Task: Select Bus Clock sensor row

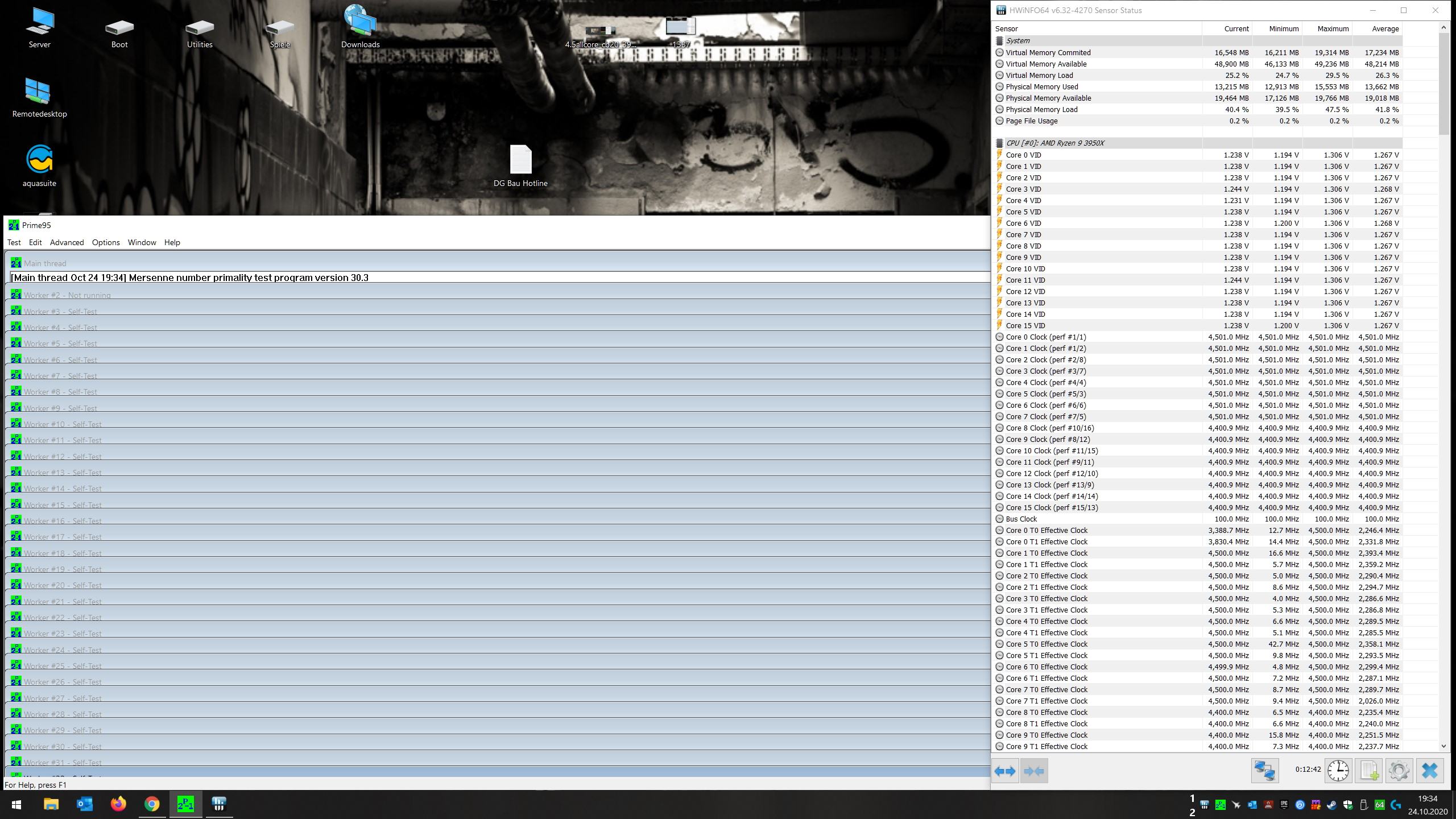Action: tap(1197, 519)
